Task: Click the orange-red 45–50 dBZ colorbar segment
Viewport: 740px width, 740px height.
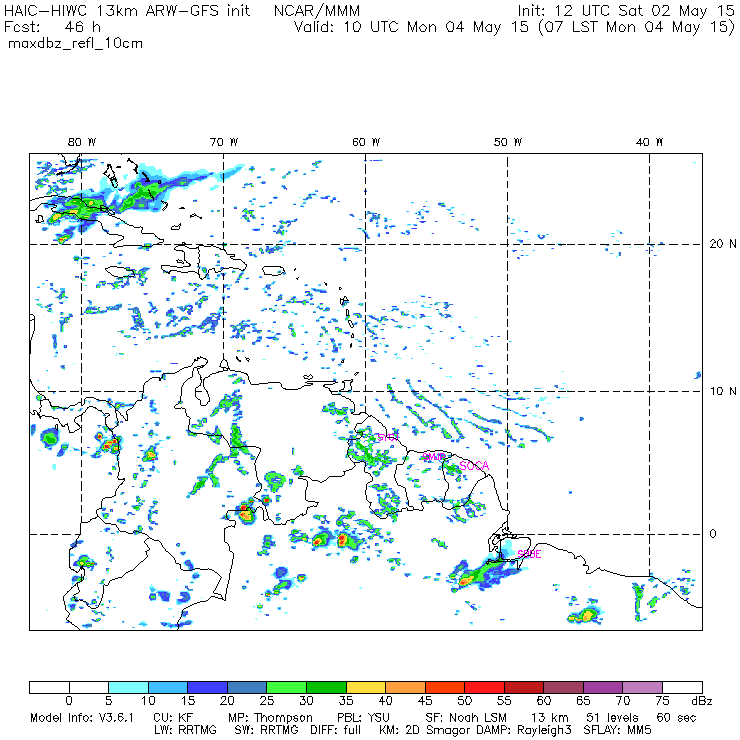Action: tap(445, 687)
